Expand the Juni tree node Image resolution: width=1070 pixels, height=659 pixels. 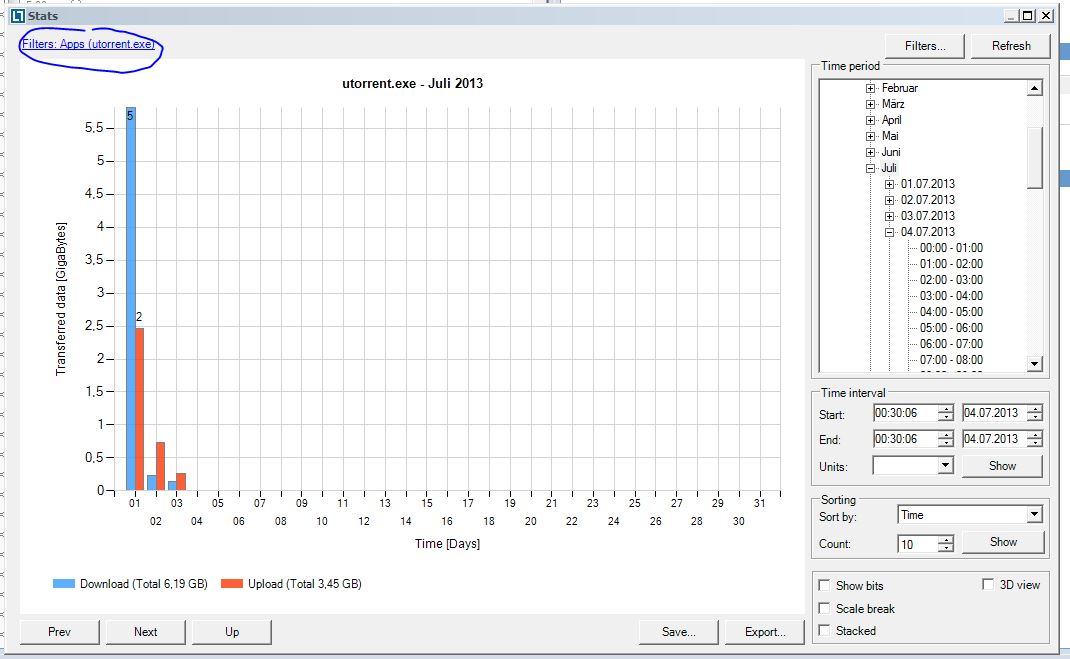pos(870,152)
